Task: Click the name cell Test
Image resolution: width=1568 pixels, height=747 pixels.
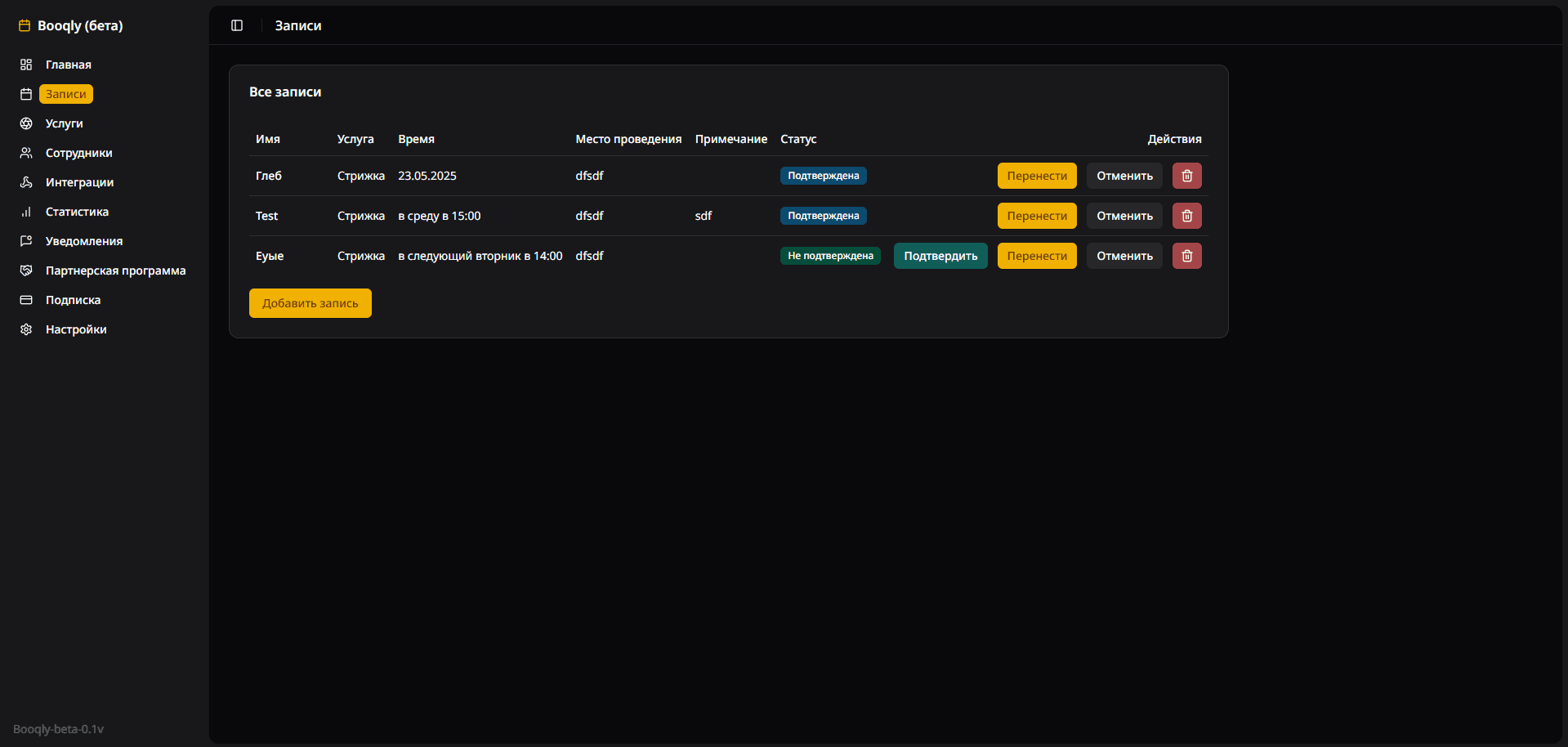Action: pos(267,216)
